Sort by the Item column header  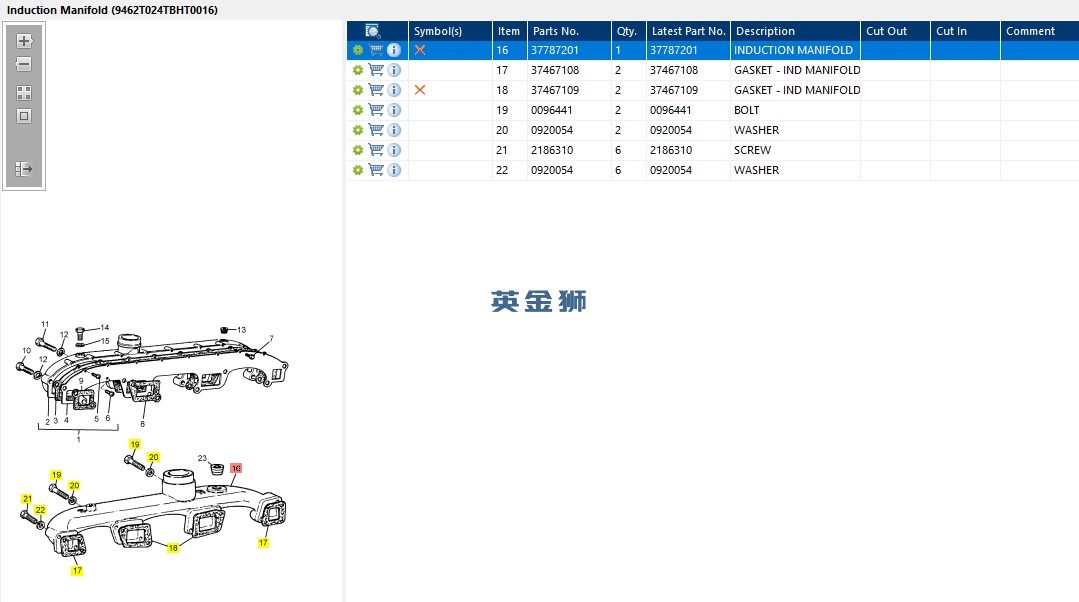510,31
